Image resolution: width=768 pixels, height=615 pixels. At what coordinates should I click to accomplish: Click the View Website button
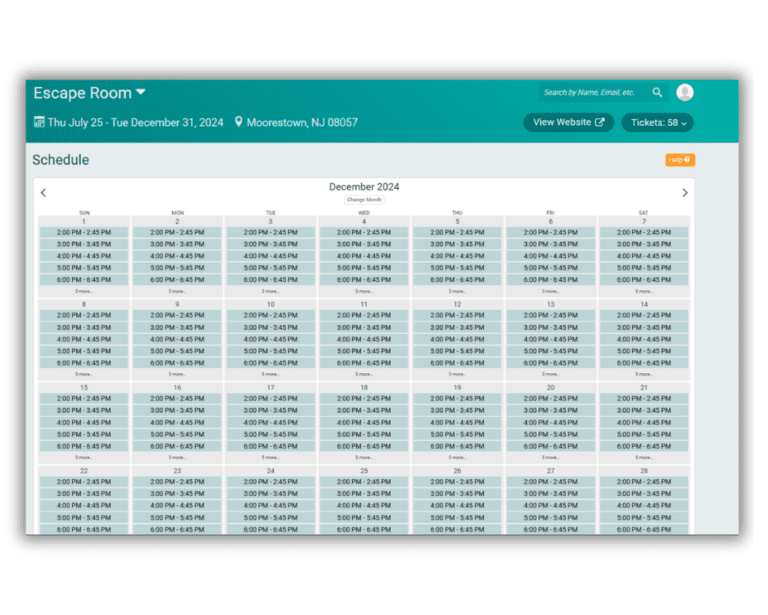(568, 122)
